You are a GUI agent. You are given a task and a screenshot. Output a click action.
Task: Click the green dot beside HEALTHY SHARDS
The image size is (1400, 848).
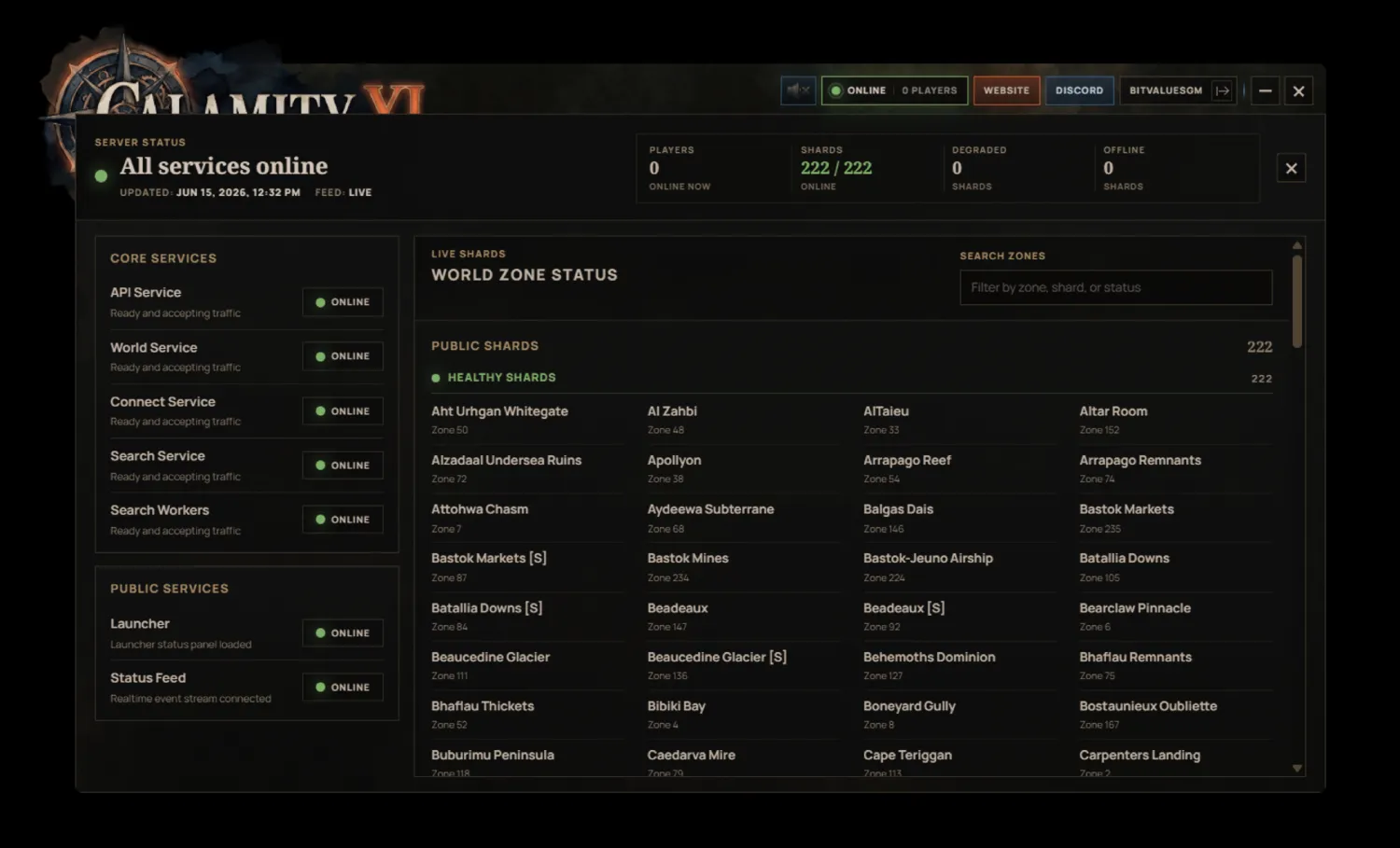pos(436,378)
